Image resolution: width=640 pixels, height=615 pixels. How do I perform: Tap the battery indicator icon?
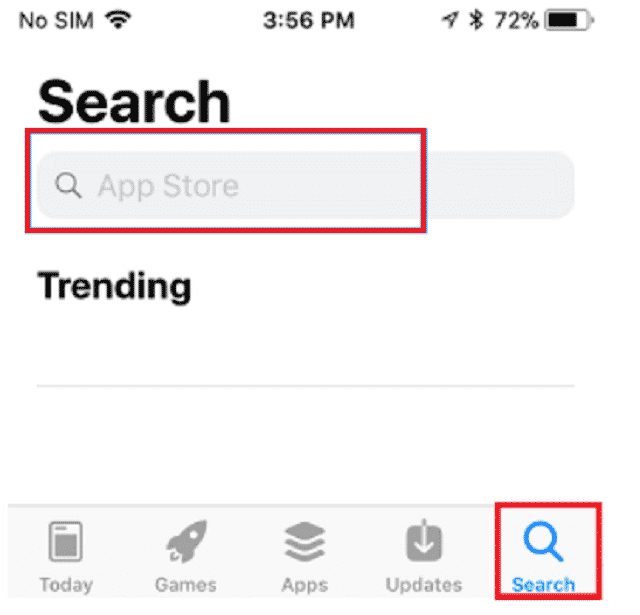569,20
